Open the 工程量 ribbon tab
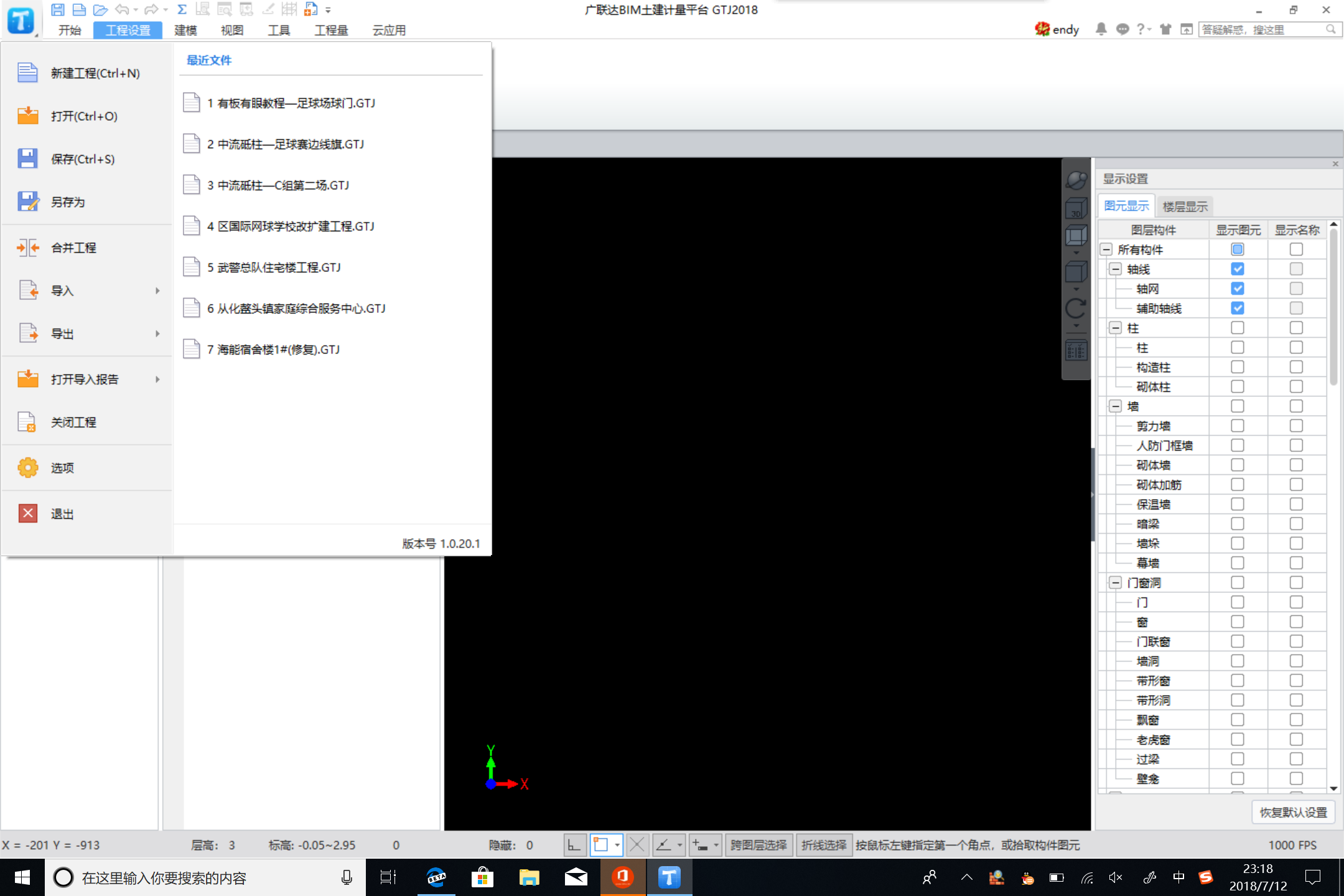Image resolution: width=1344 pixels, height=896 pixels. [x=331, y=30]
